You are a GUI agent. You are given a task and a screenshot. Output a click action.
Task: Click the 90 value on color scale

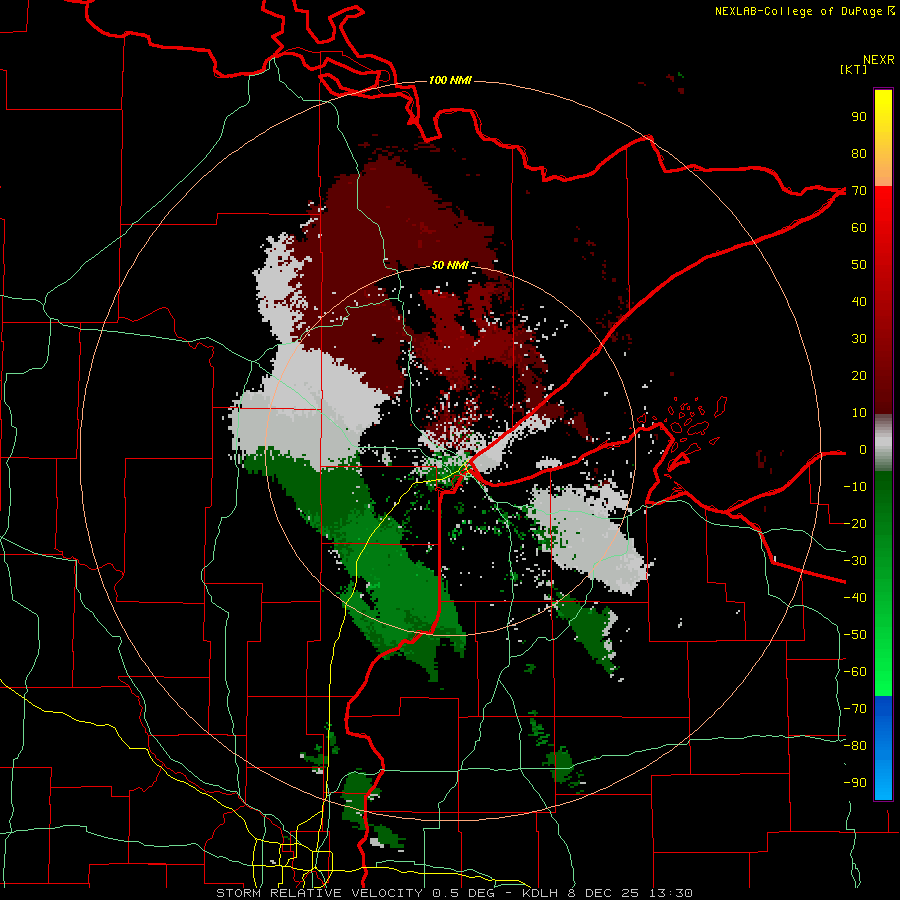[859, 117]
